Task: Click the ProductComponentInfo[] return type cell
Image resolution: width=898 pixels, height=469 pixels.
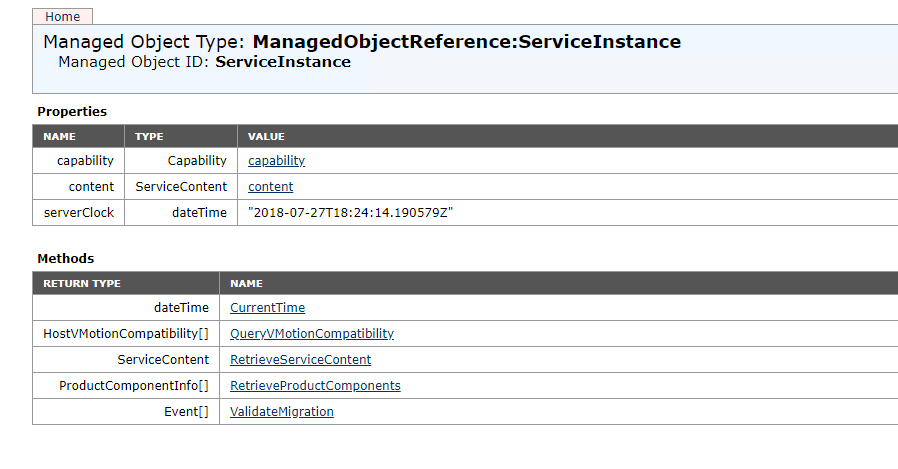Action: (126, 385)
